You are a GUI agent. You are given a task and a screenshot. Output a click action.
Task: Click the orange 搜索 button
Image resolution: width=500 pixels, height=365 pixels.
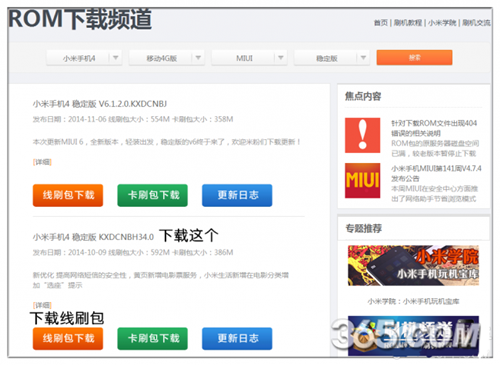pyautogui.click(x=414, y=58)
